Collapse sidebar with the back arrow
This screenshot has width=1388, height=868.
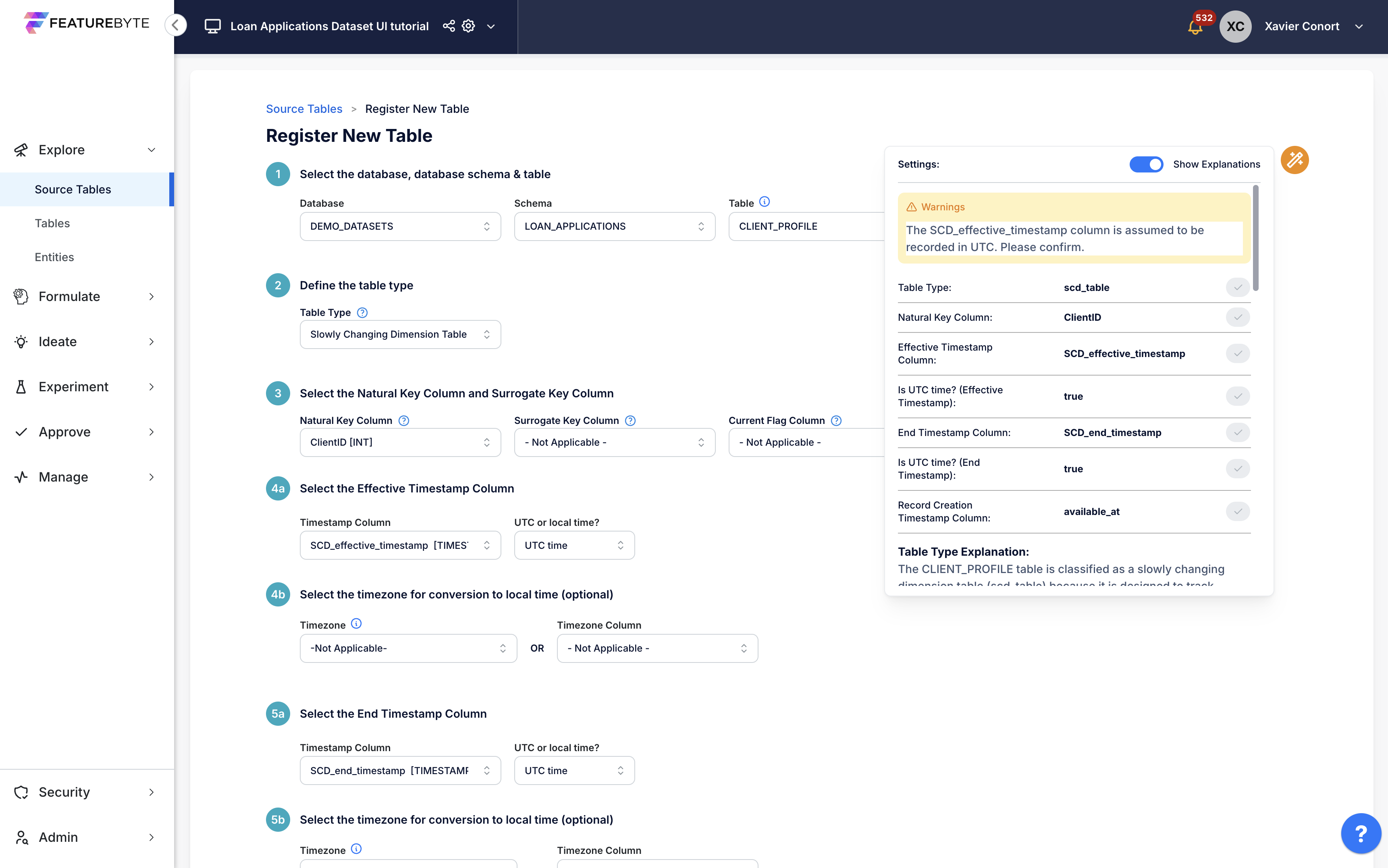point(176,25)
